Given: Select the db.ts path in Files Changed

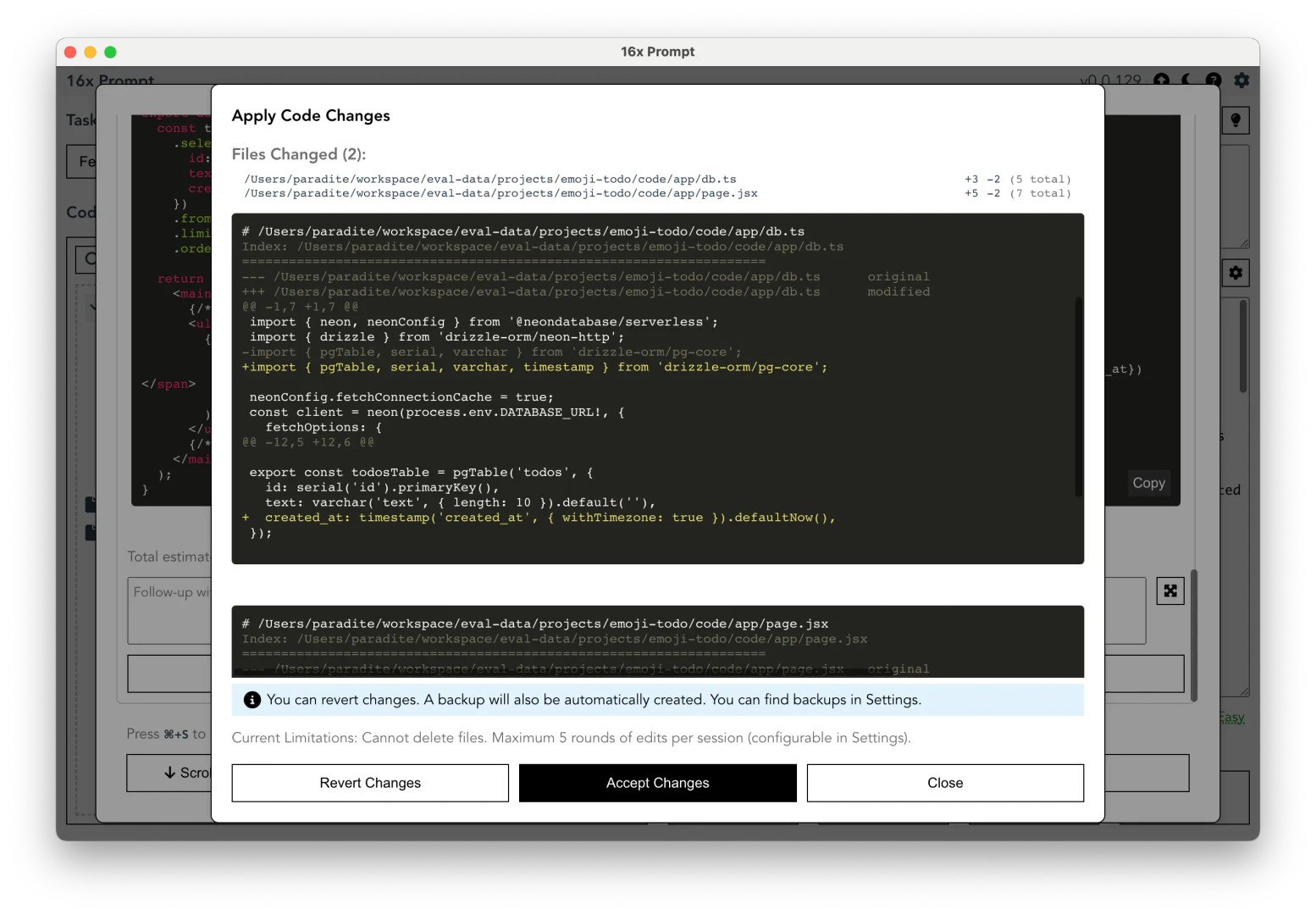Looking at the screenshot, I should pos(489,180).
